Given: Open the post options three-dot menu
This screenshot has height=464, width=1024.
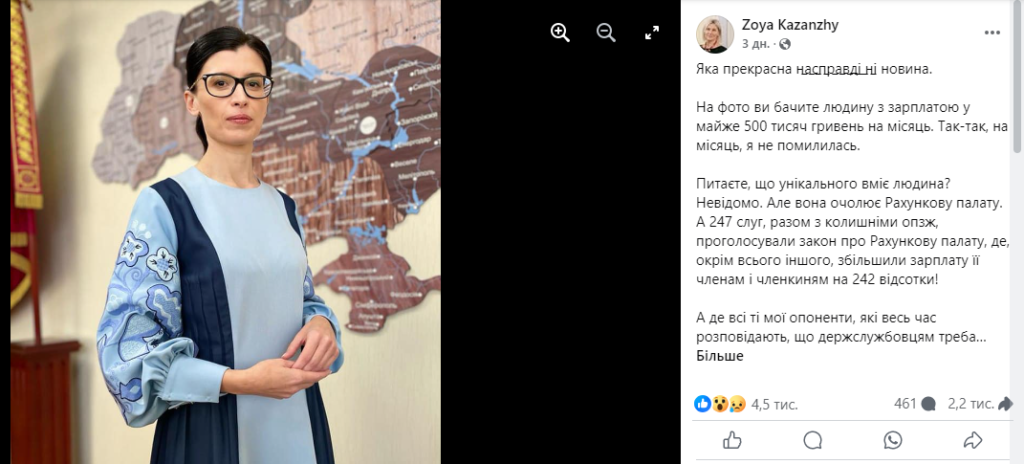Looking at the screenshot, I should (x=993, y=33).
